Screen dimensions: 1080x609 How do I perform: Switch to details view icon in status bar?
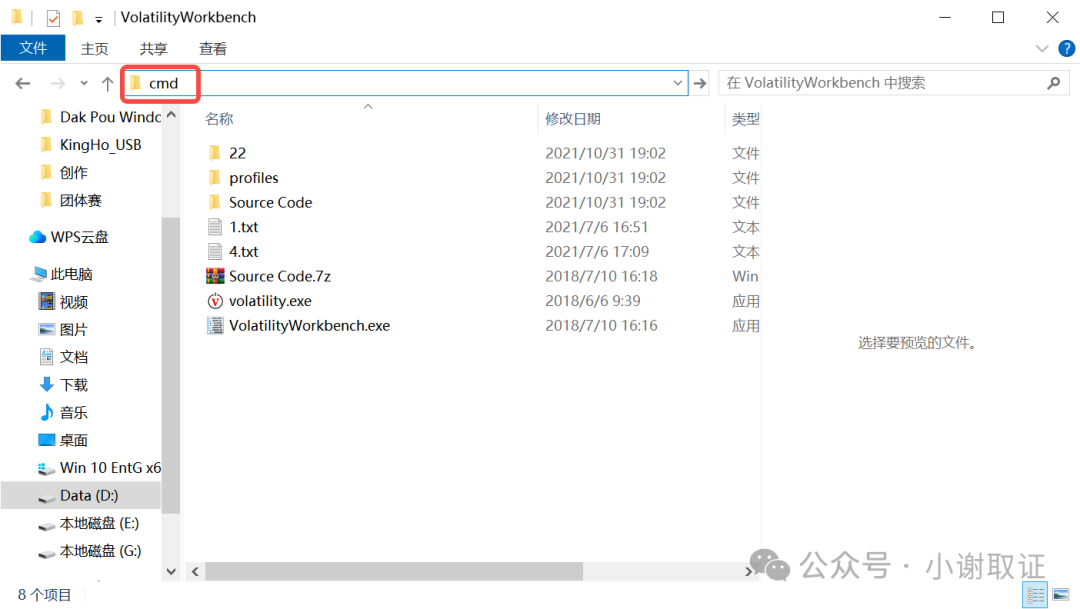click(1035, 595)
